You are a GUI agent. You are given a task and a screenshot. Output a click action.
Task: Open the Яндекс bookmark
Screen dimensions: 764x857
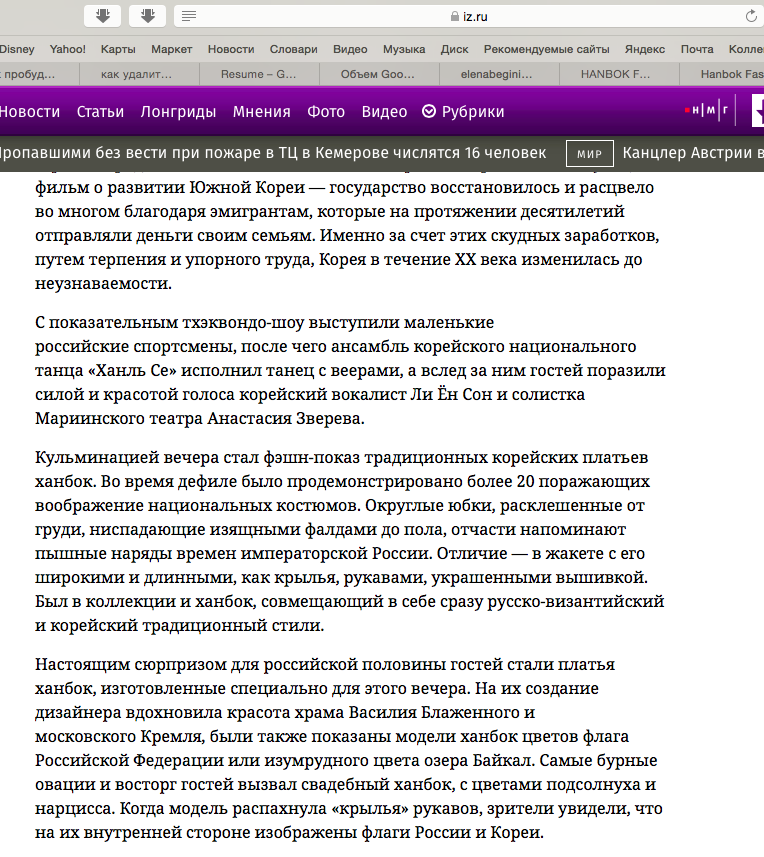pos(645,49)
